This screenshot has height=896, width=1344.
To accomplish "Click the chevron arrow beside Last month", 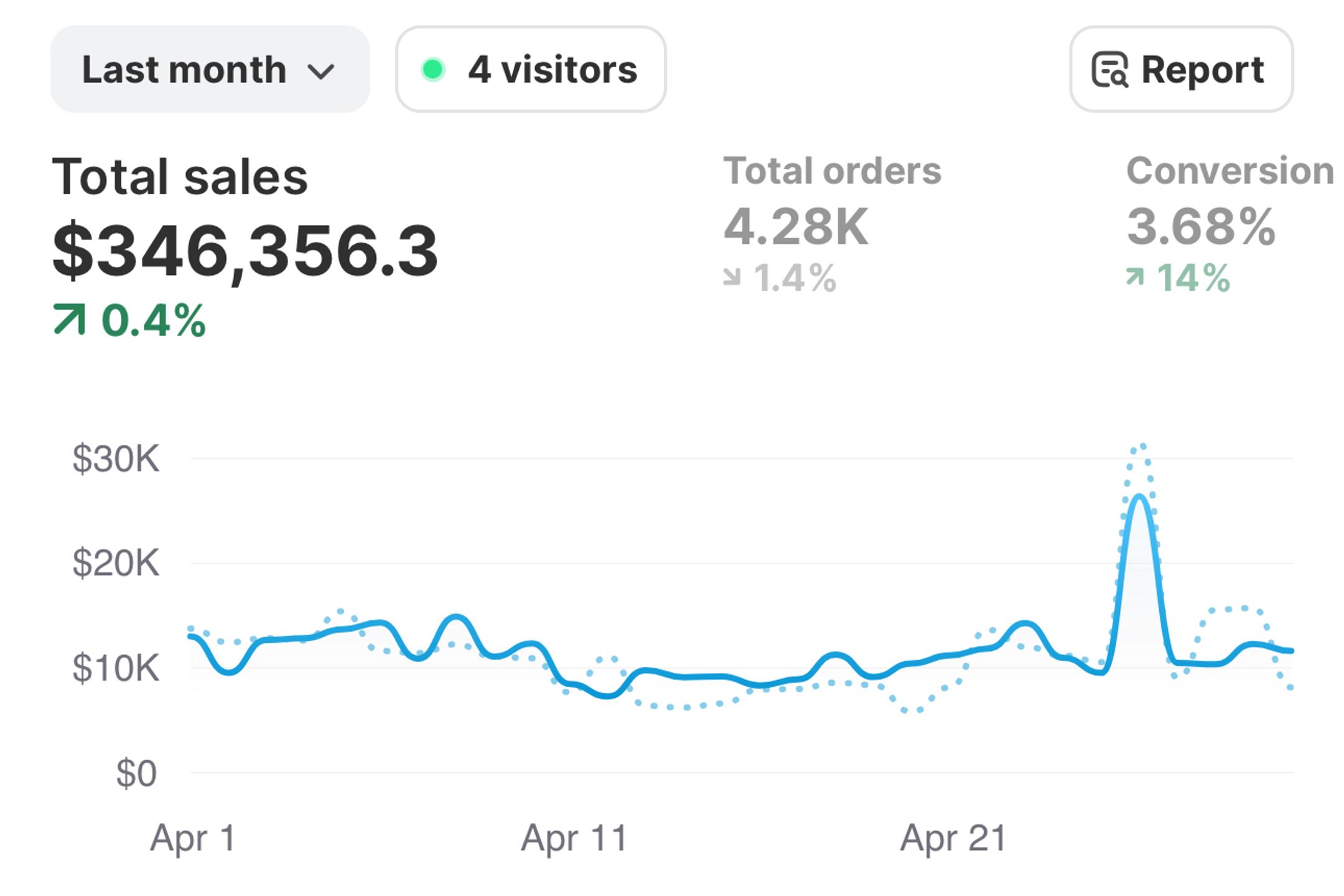I will click(321, 72).
